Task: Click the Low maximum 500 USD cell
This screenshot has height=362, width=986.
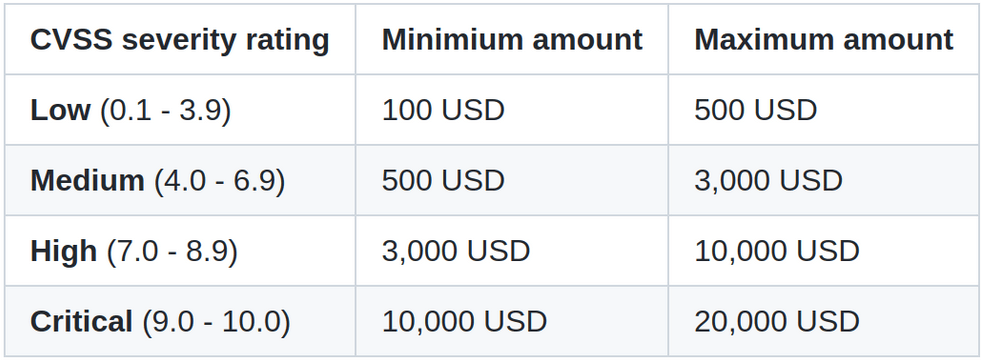Action: pyautogui.click(x=824, y=109)
